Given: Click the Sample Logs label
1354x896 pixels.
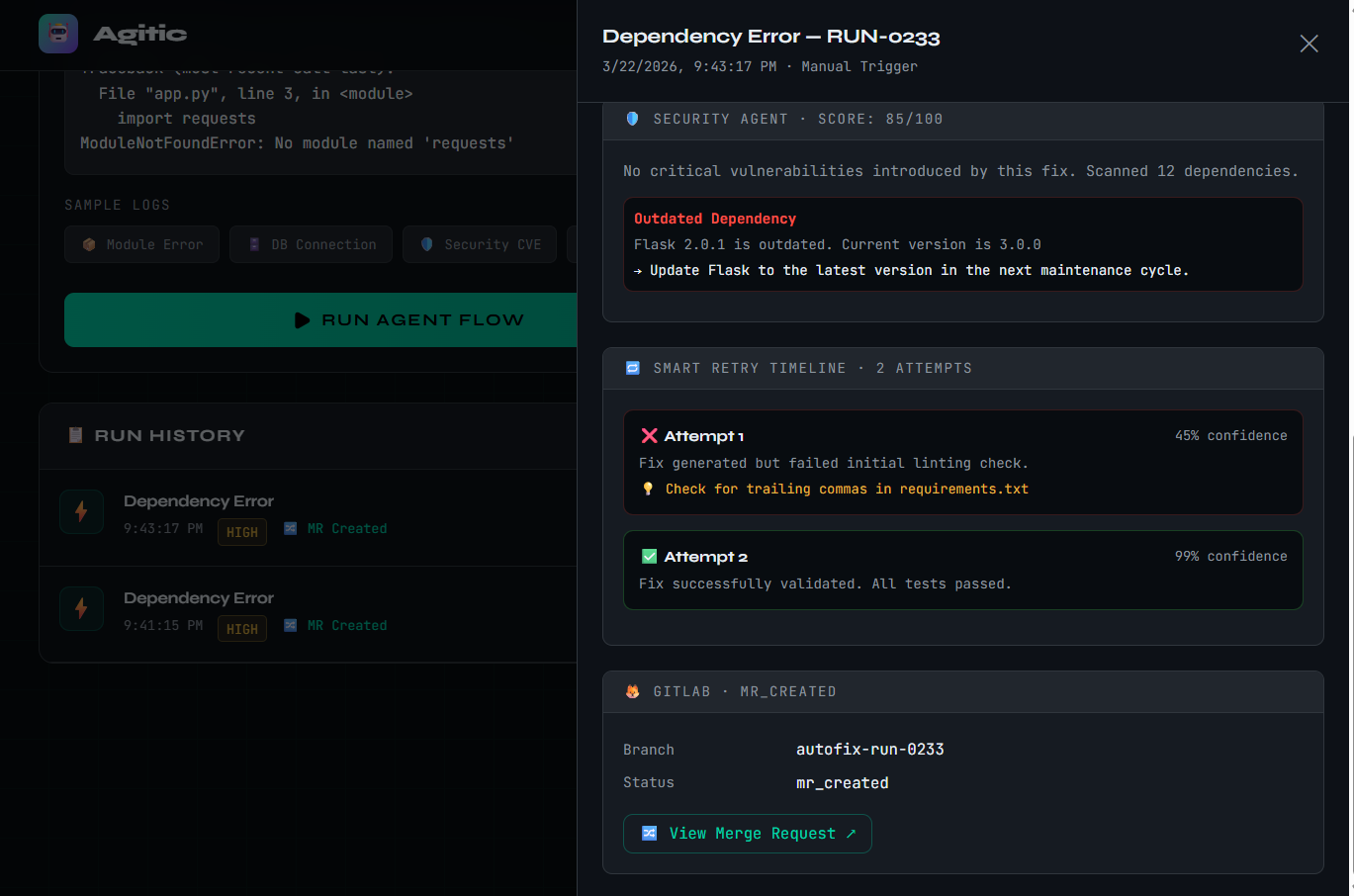Looking at the screenshot, I should pos(118,205).
